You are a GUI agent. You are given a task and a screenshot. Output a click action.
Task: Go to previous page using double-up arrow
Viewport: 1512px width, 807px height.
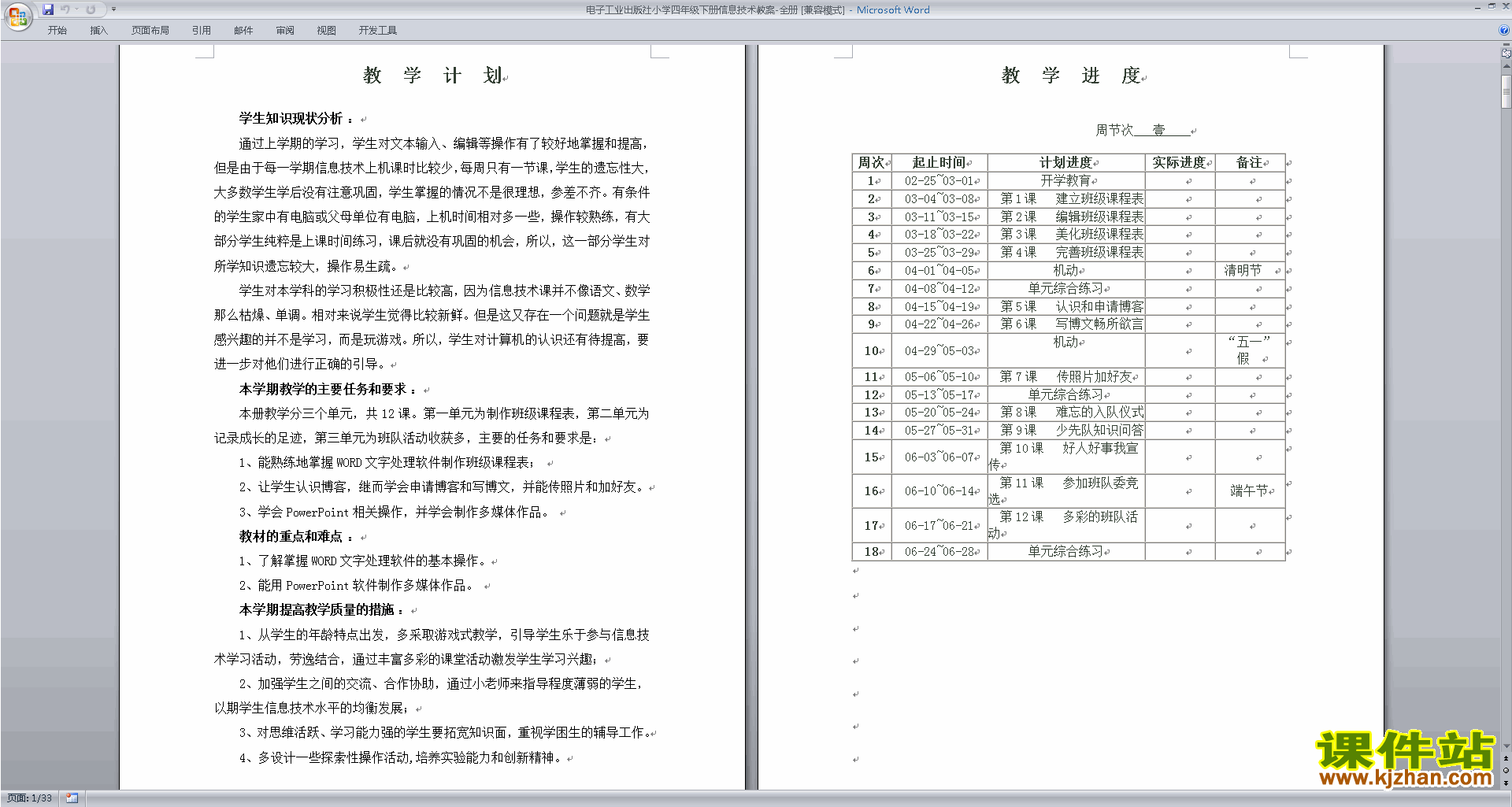coord(1506,758)
